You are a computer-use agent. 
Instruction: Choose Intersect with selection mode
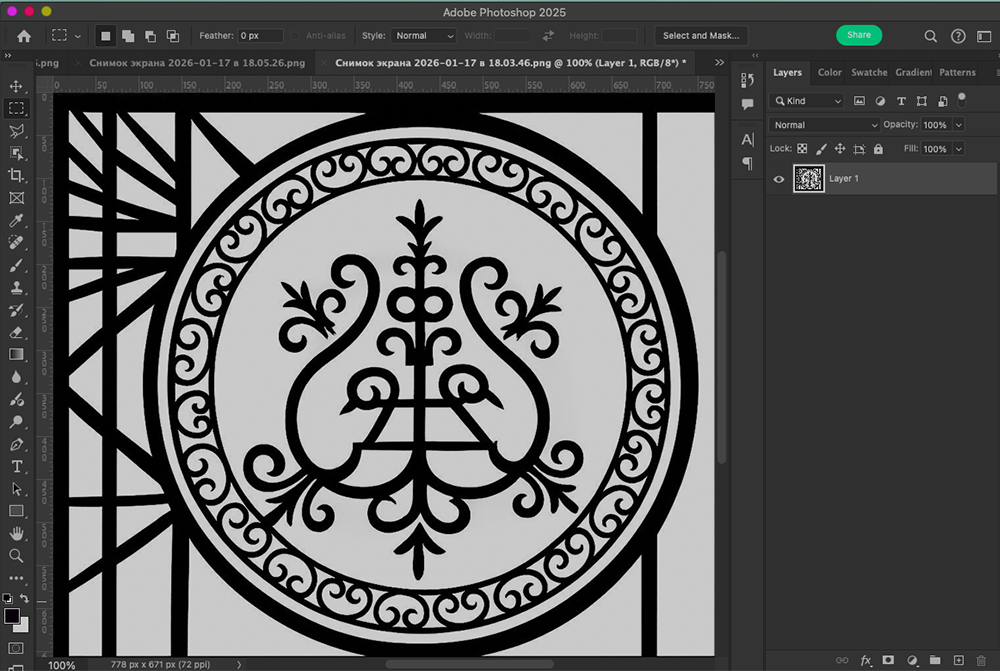point(173,36)
